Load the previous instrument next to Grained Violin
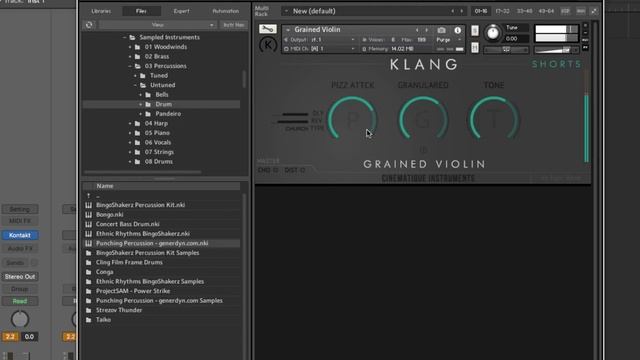640x360 pixels. coord(417,30)
